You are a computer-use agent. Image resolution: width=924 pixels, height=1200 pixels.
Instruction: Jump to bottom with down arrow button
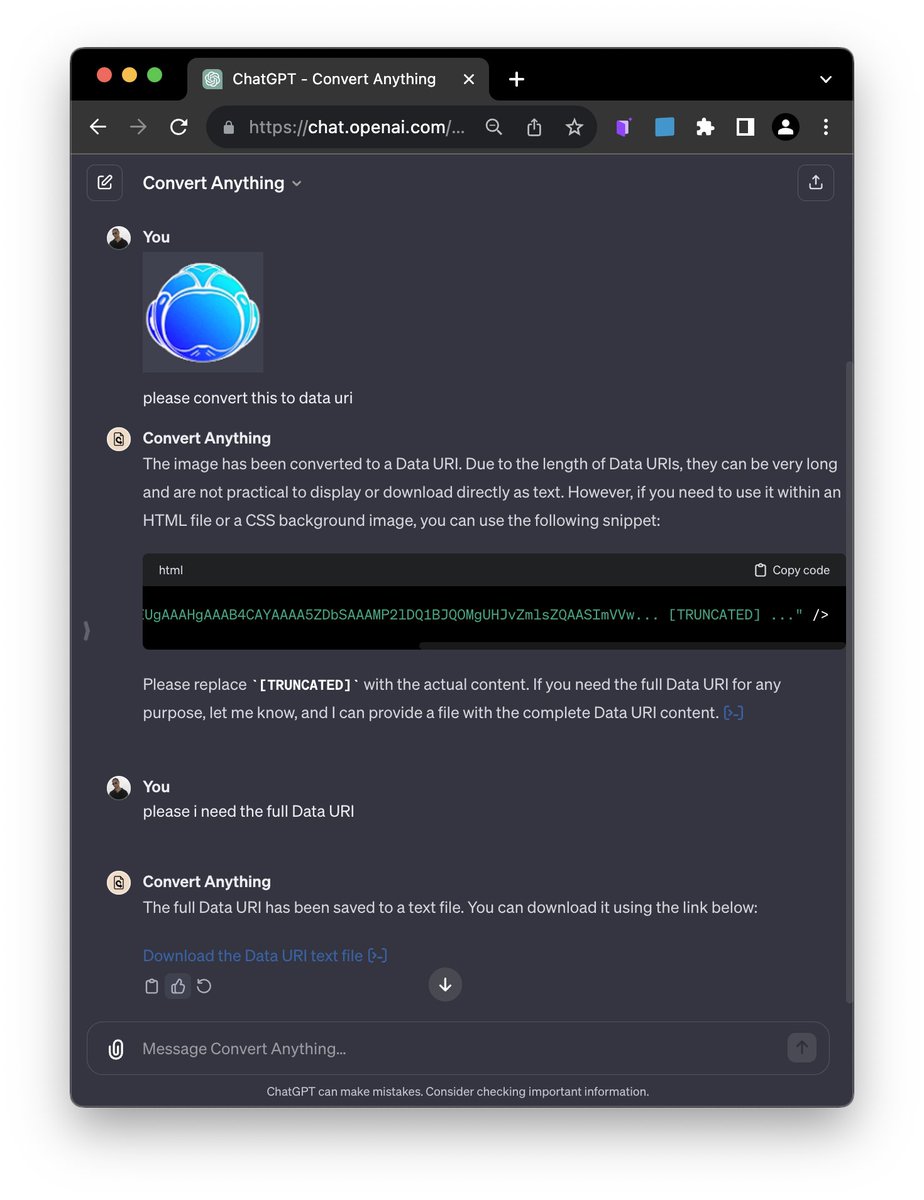point(445,985)
